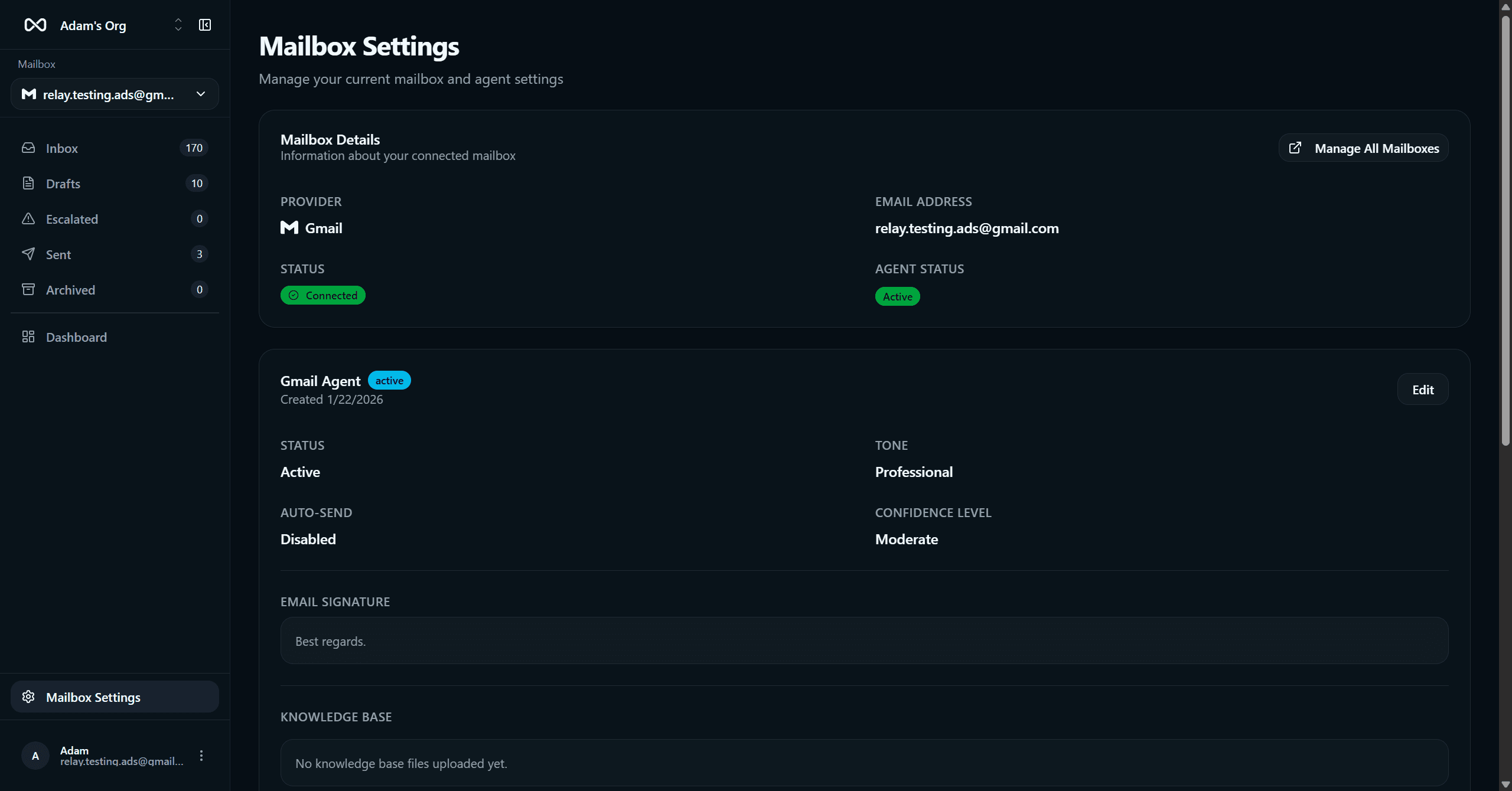
Task: Click the Escalated warning triangle icon
Action: (28, 218)
